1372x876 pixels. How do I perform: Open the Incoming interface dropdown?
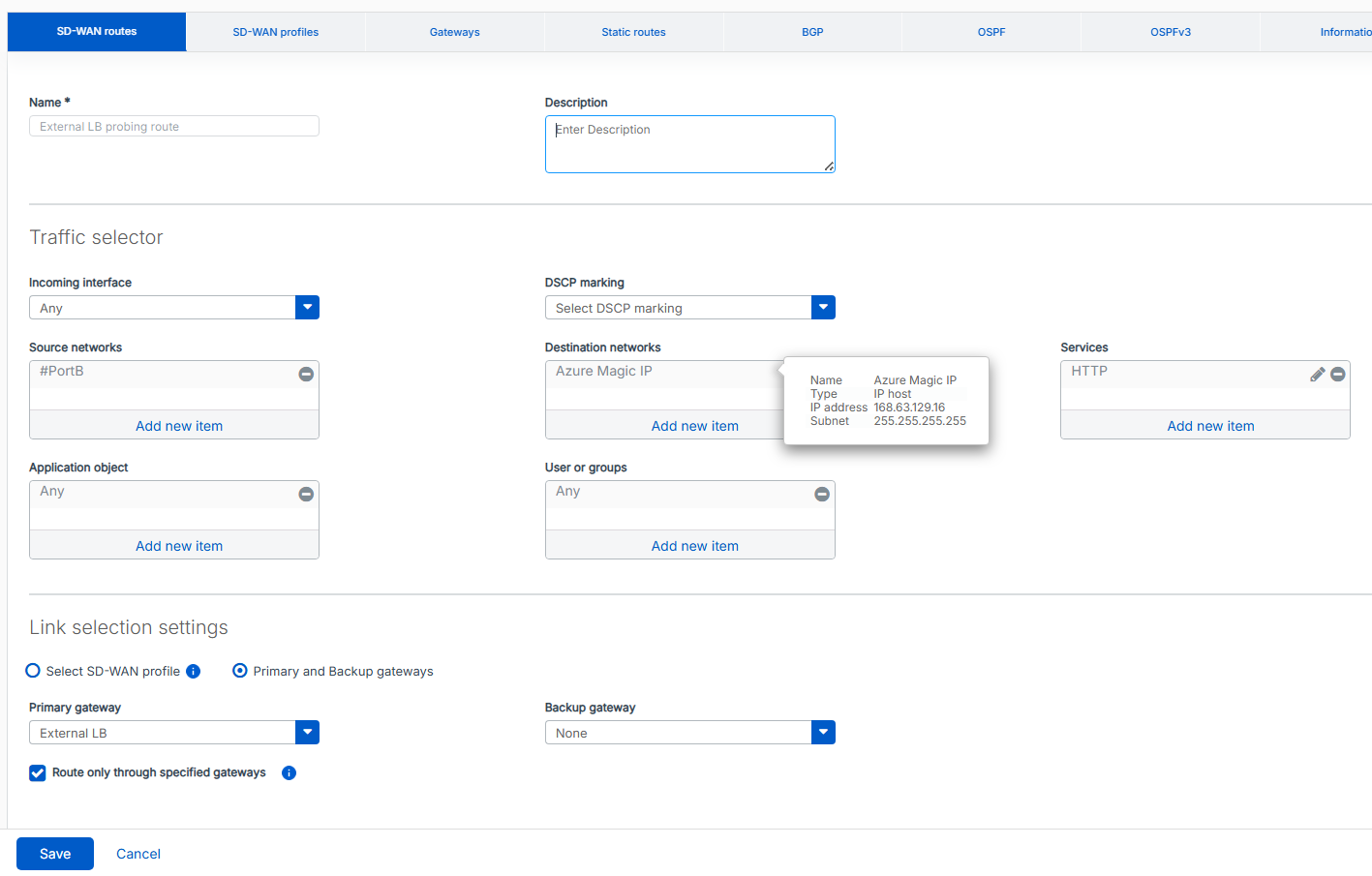click(x=307, y=307)
